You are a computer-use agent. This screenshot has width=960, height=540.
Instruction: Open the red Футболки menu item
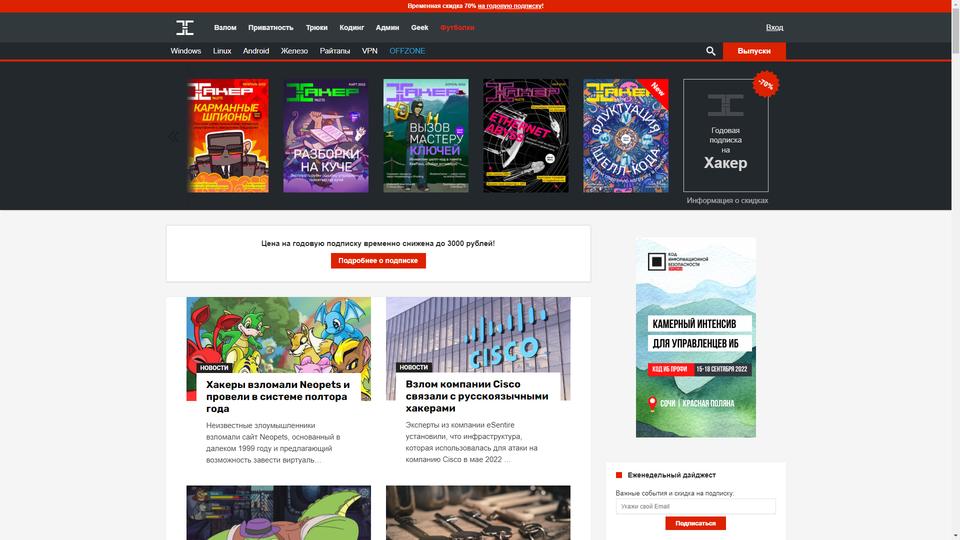coord(457,28)
